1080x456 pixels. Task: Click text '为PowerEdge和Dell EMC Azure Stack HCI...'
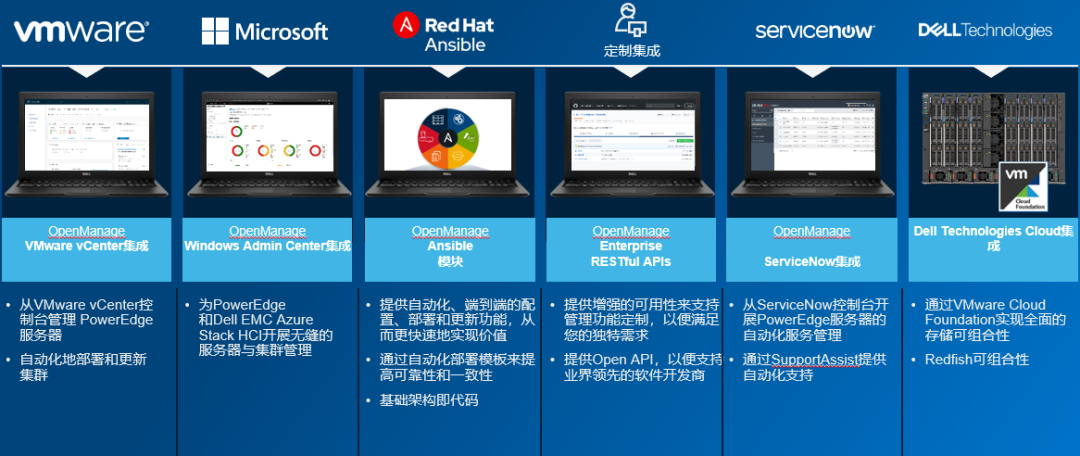pos(266,328)
